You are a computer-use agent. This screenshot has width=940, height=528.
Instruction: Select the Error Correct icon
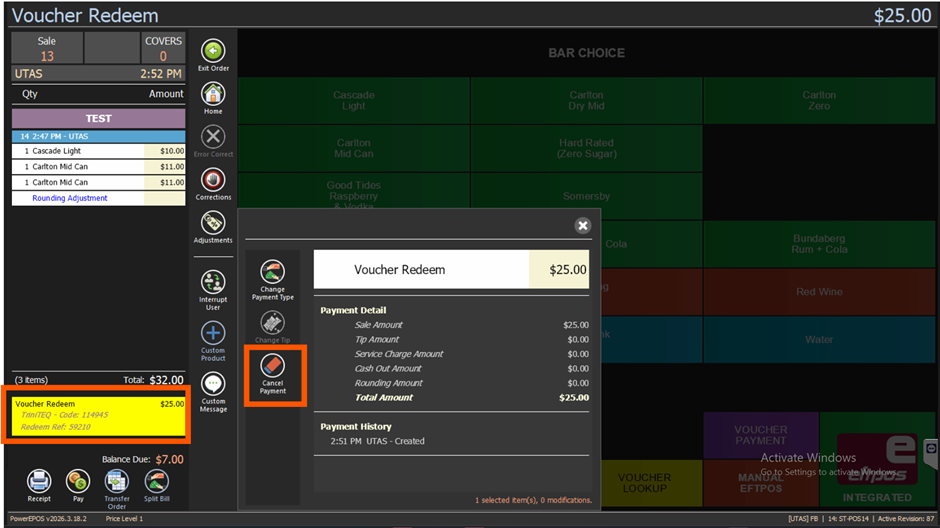[x=213, y=138]
